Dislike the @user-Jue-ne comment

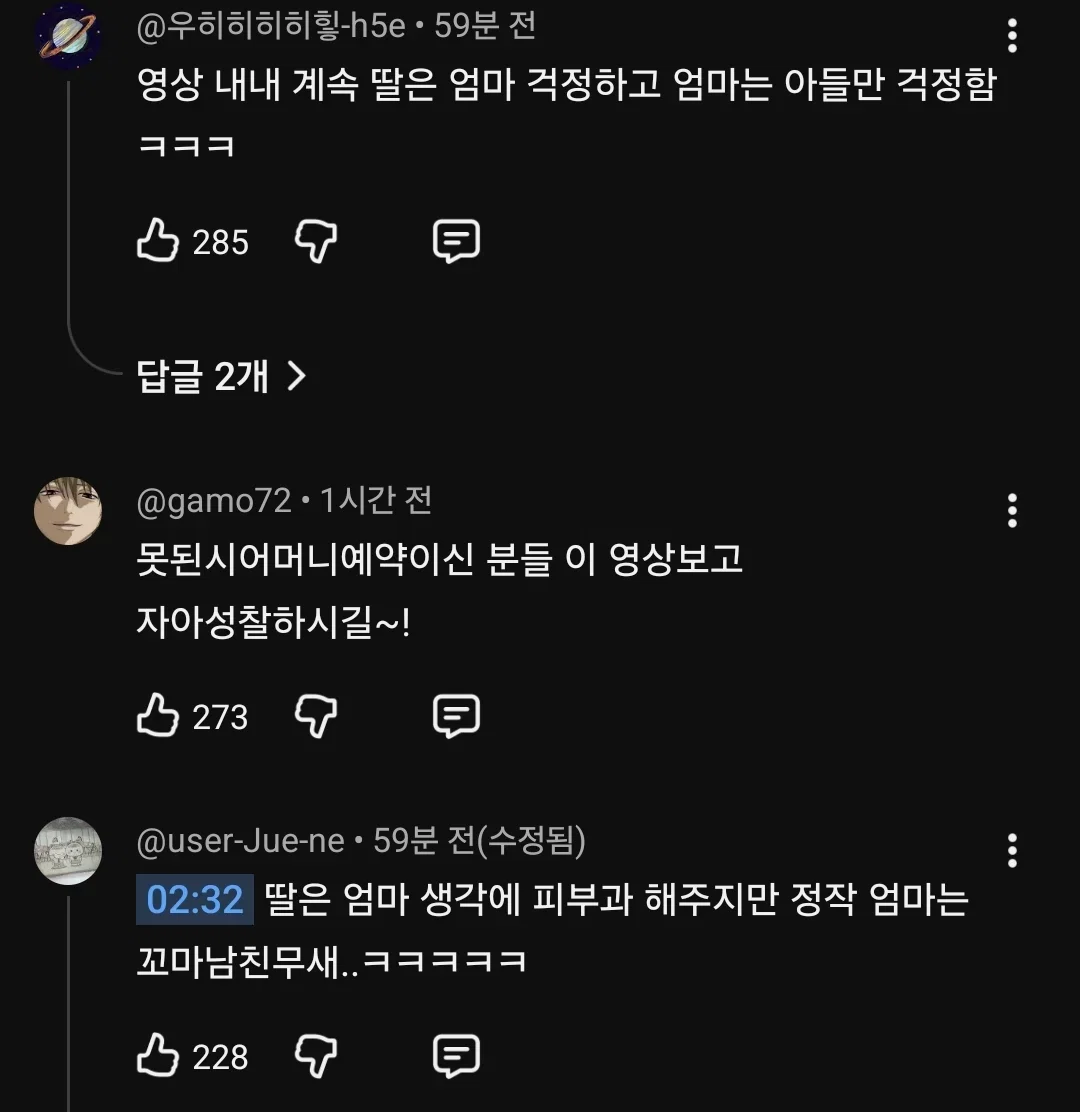316,1055
